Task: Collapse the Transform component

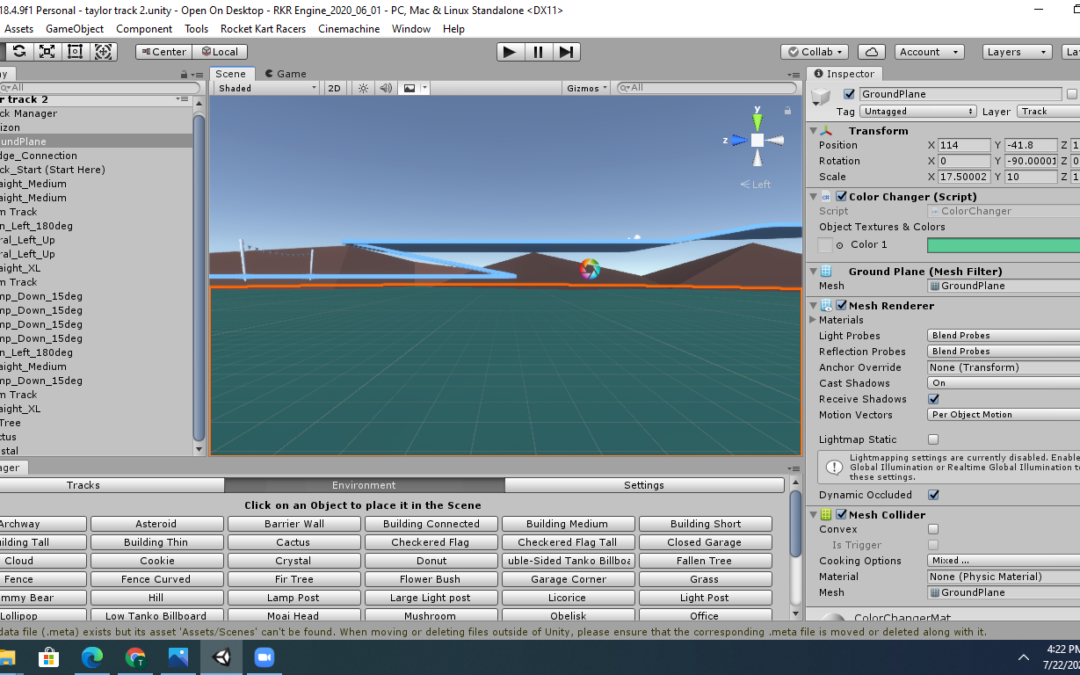Action: [813, 131]
